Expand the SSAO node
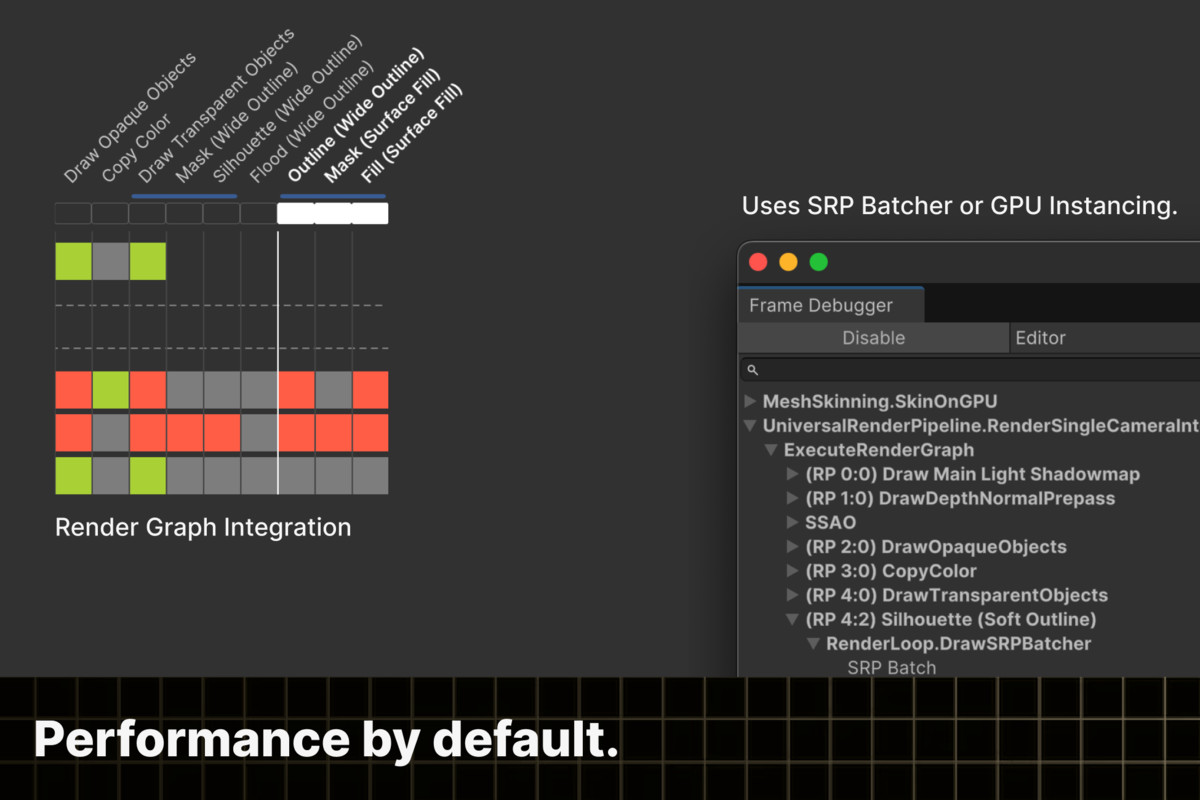 tap(793, 522)
